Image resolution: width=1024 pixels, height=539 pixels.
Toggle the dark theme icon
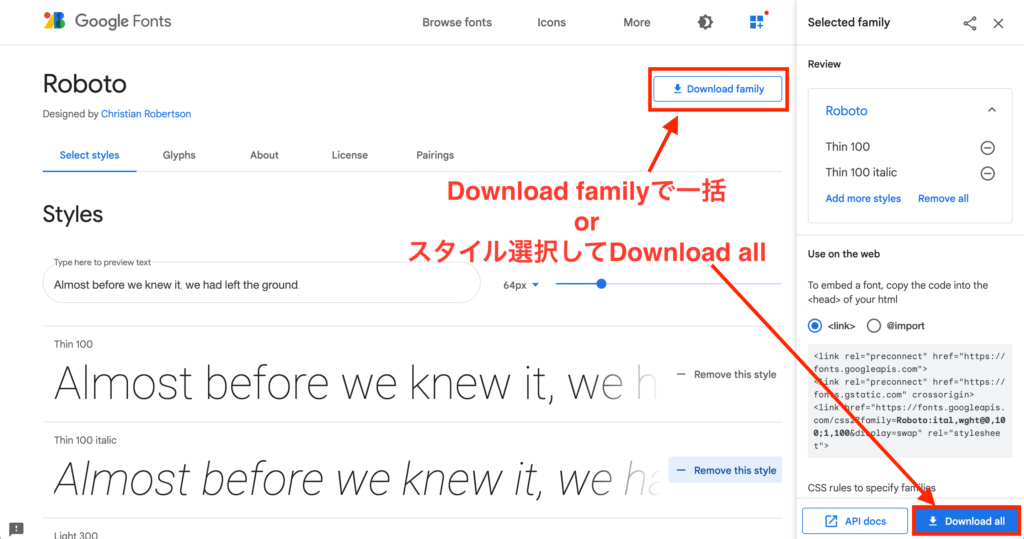click(705, 22)
